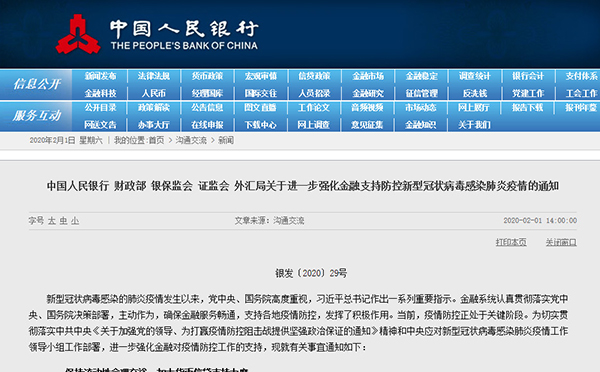Click the 打印本页 print link
The width and height of the screenshot is (600, 372).
pyautogui.click(x=511, y=242)
